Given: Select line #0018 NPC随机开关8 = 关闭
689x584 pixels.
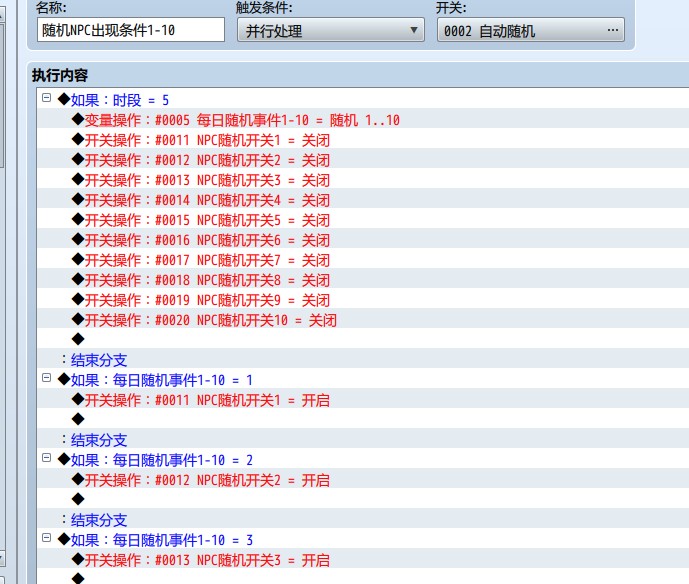Looking at the screenshot, I should (x=363, y=280).
